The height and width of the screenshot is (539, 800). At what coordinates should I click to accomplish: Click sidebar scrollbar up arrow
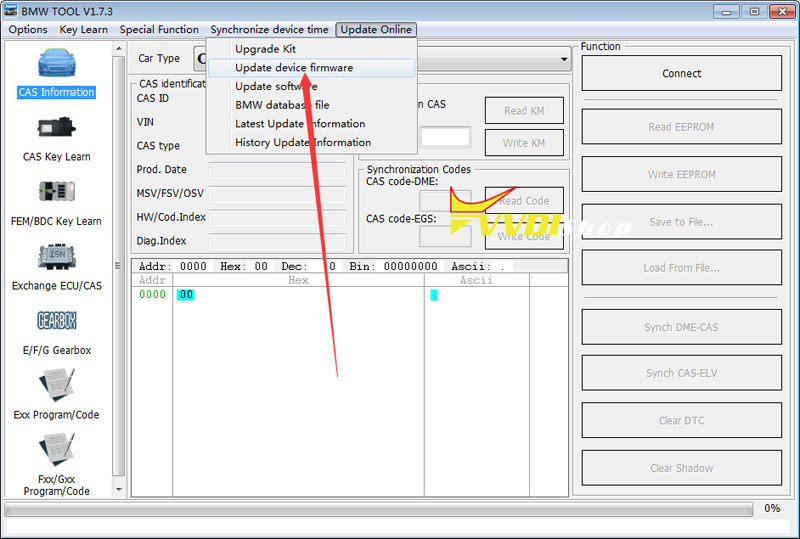click(119, 49)
